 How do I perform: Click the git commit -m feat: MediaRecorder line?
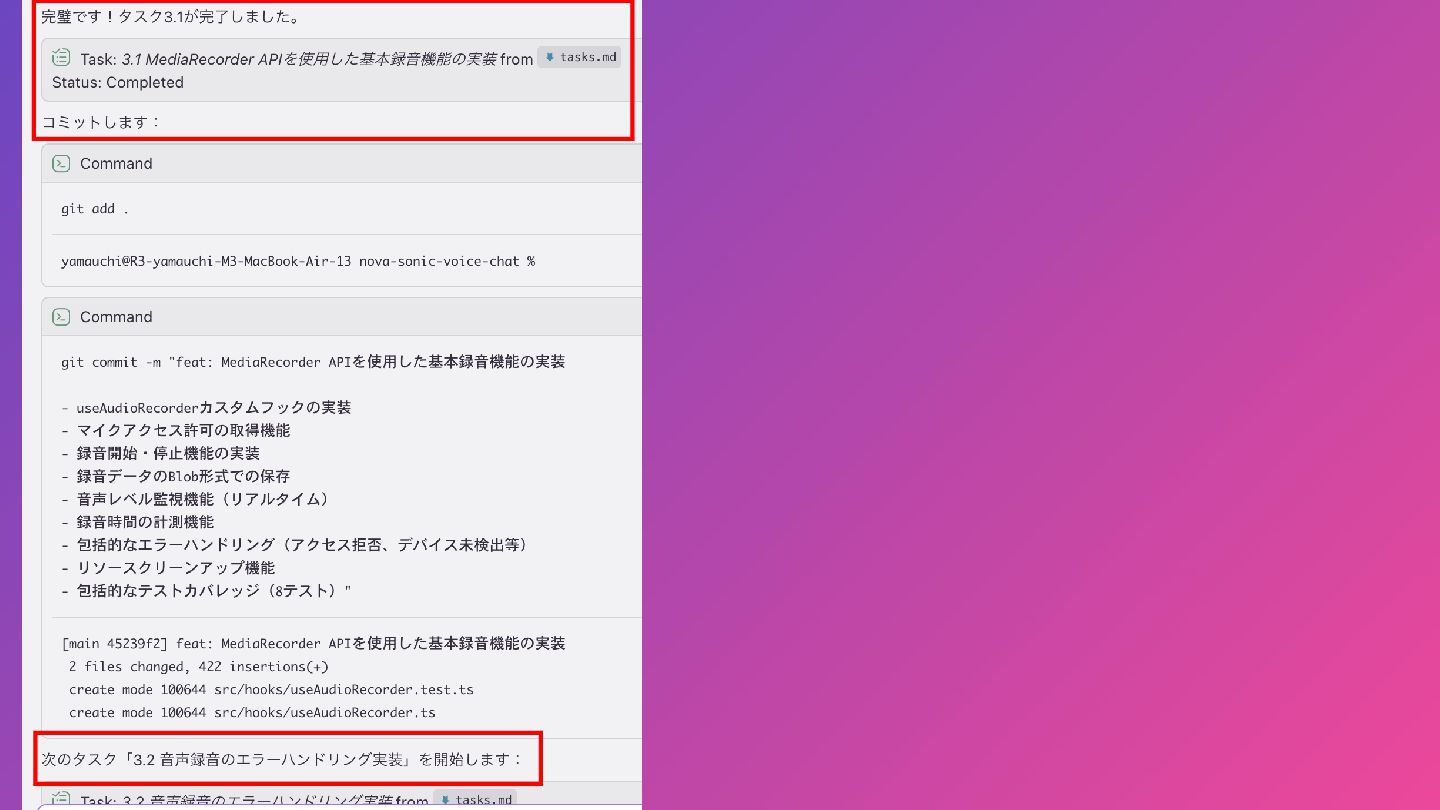point(313,362)
